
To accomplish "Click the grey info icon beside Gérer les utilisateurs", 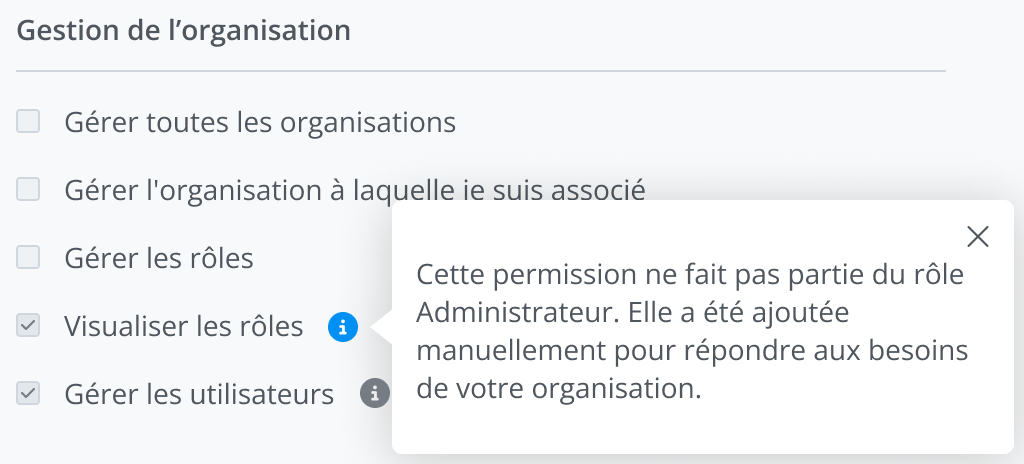I will pyautogui.click(x=374, y=393).
